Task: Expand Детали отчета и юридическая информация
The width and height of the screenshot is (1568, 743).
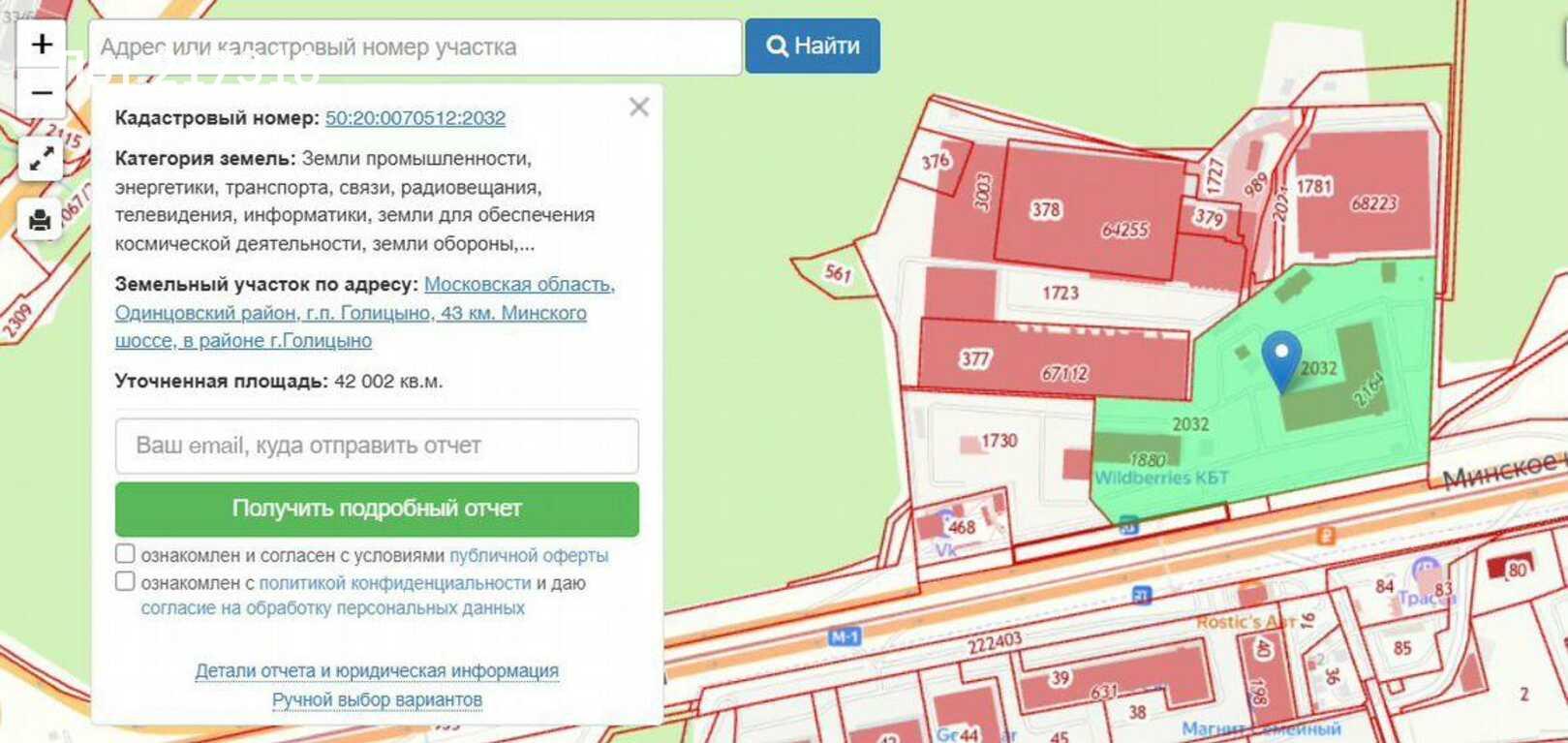Action: pos(377,670)
